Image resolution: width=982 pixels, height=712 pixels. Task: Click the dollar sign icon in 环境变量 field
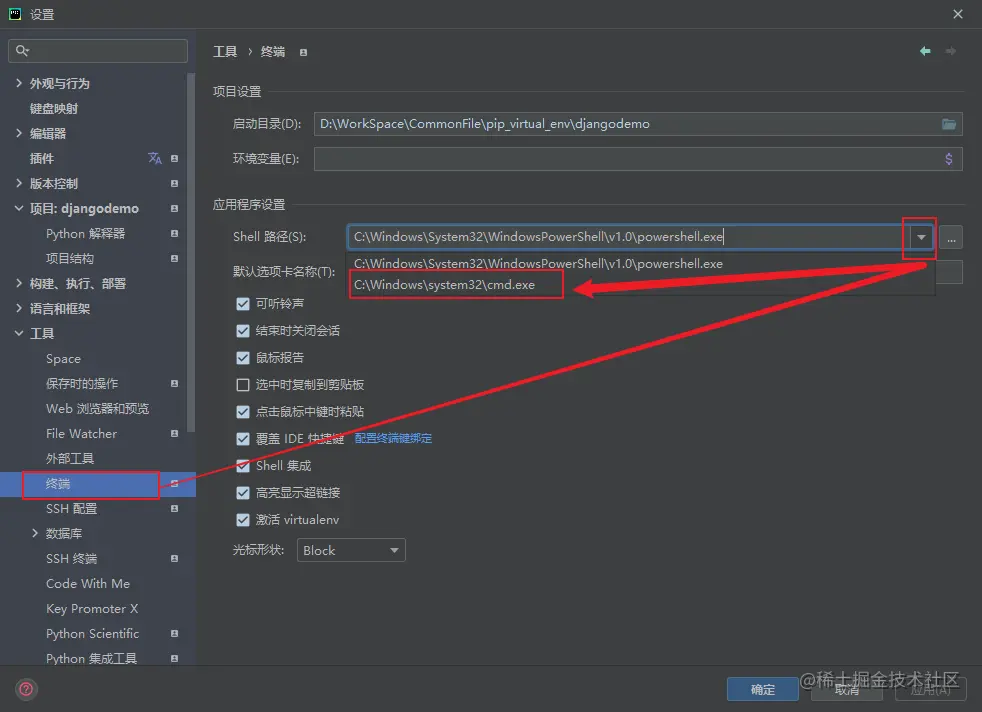pyautogui.click(x=948, y=159)
